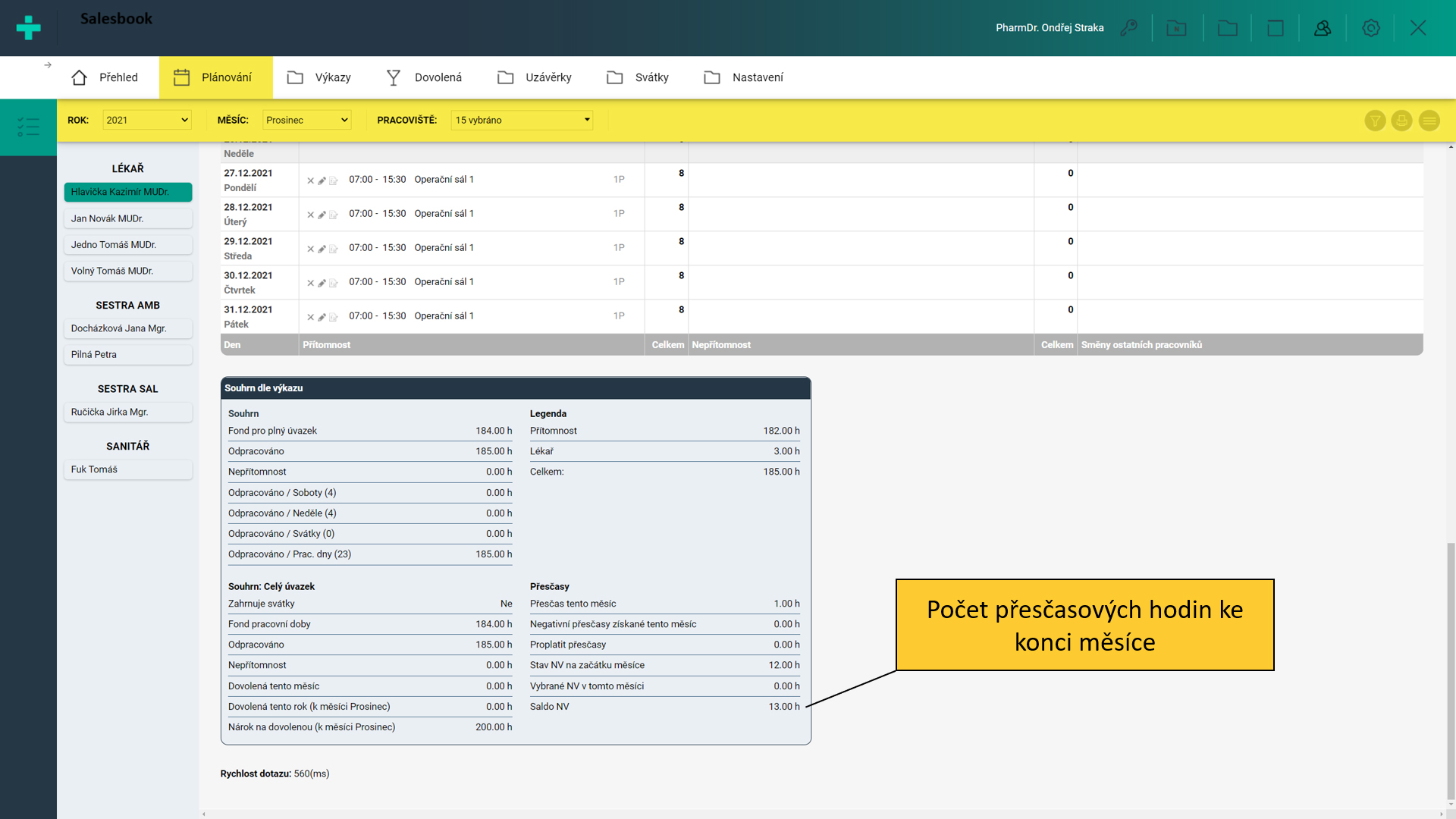Click the folder icon marked with N
1456x819 pixels.
pos(1176,28)
